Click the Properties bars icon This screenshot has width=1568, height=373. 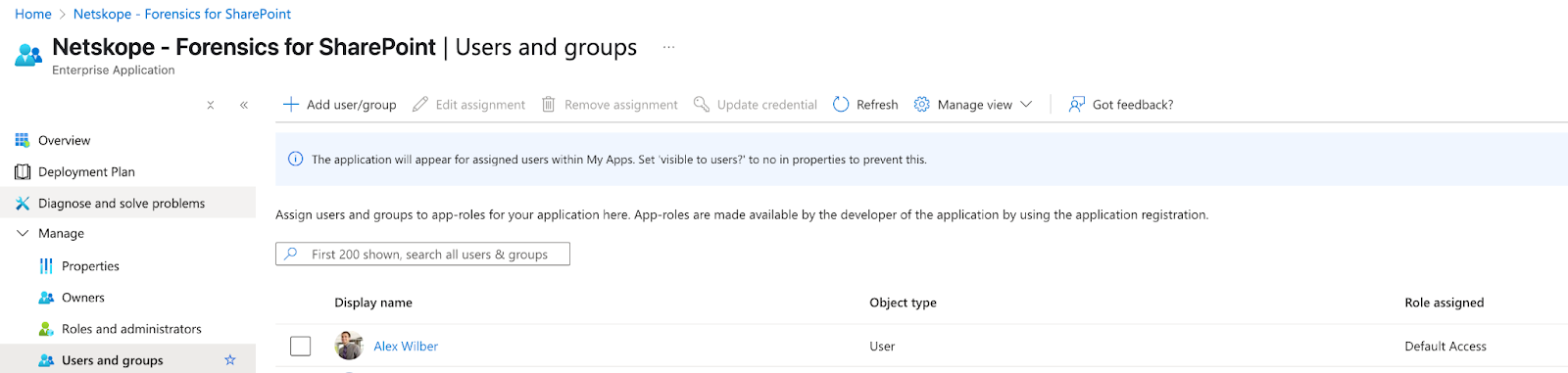coord(46,265)
